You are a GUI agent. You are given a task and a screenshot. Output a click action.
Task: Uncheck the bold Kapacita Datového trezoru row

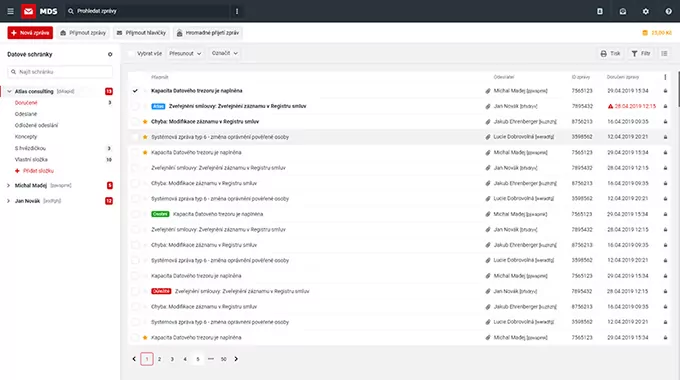(135, 91)
